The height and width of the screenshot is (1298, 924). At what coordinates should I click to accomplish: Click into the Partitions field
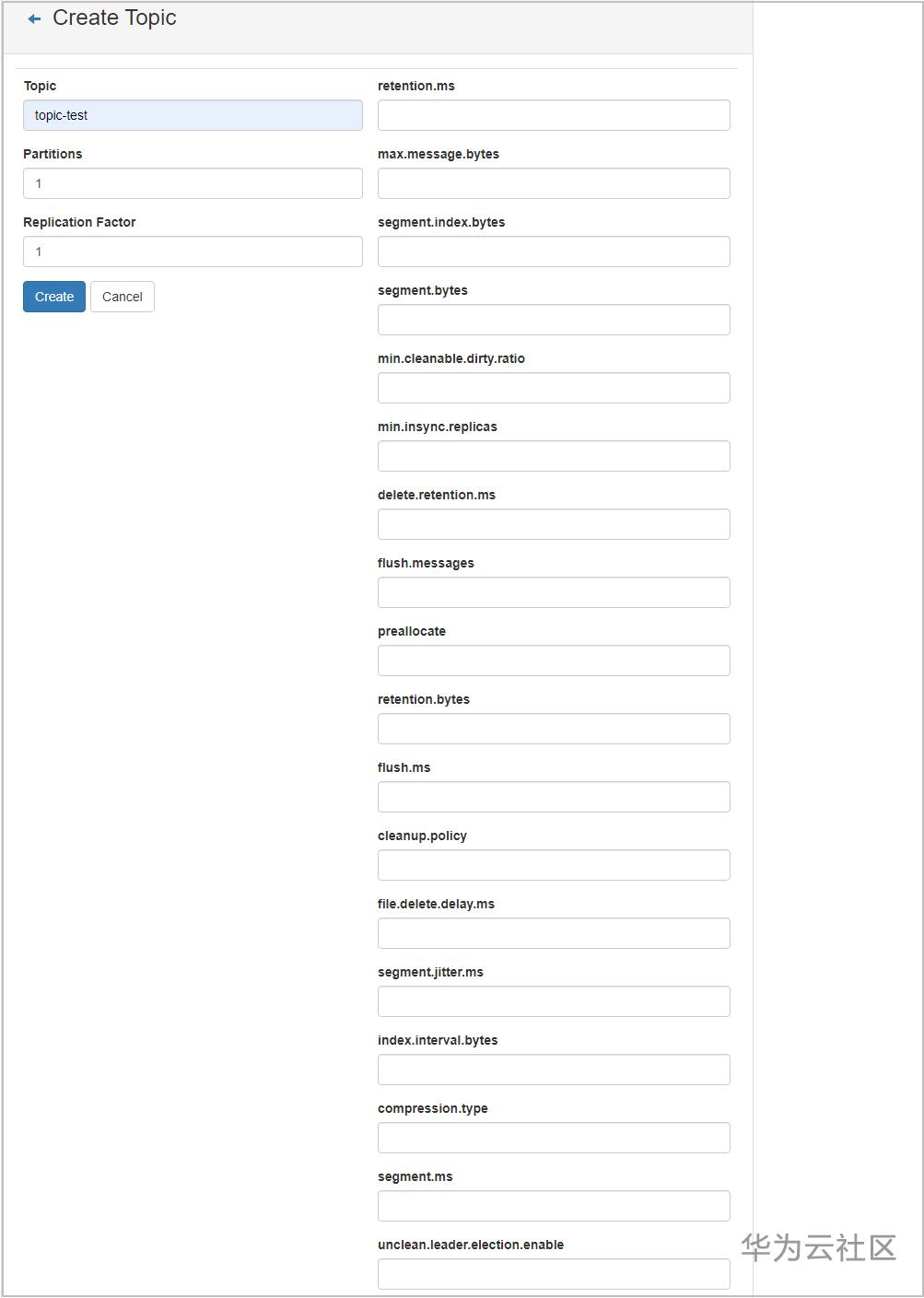coord(193,183)
